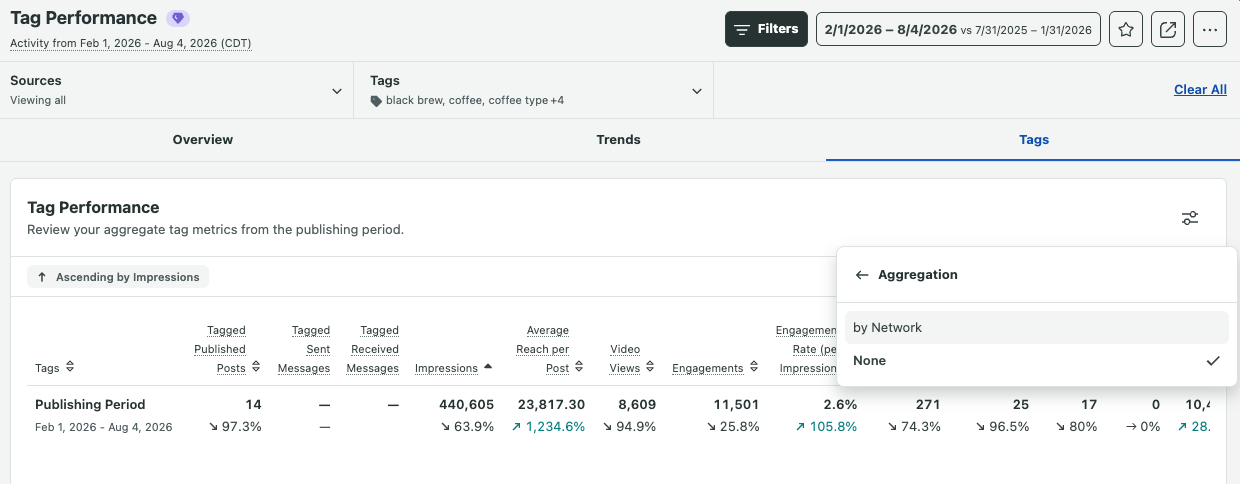Click the Clear All link
This screenshot has height=484, width=1240.
[1200, 90]
